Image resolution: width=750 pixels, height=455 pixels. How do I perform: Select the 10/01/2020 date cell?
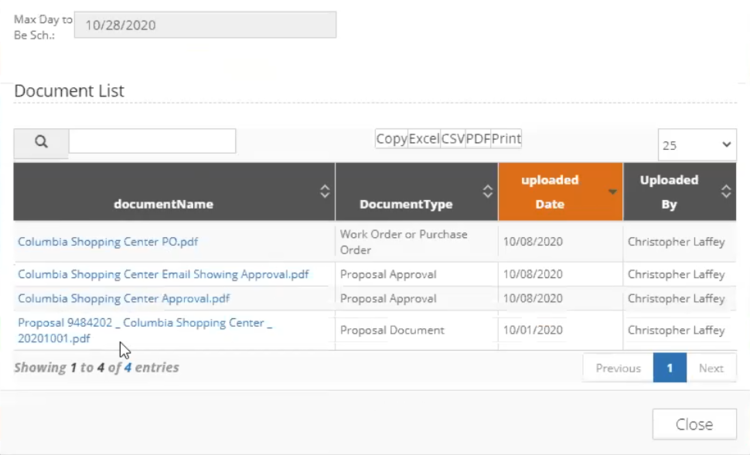tap(561, 330)
